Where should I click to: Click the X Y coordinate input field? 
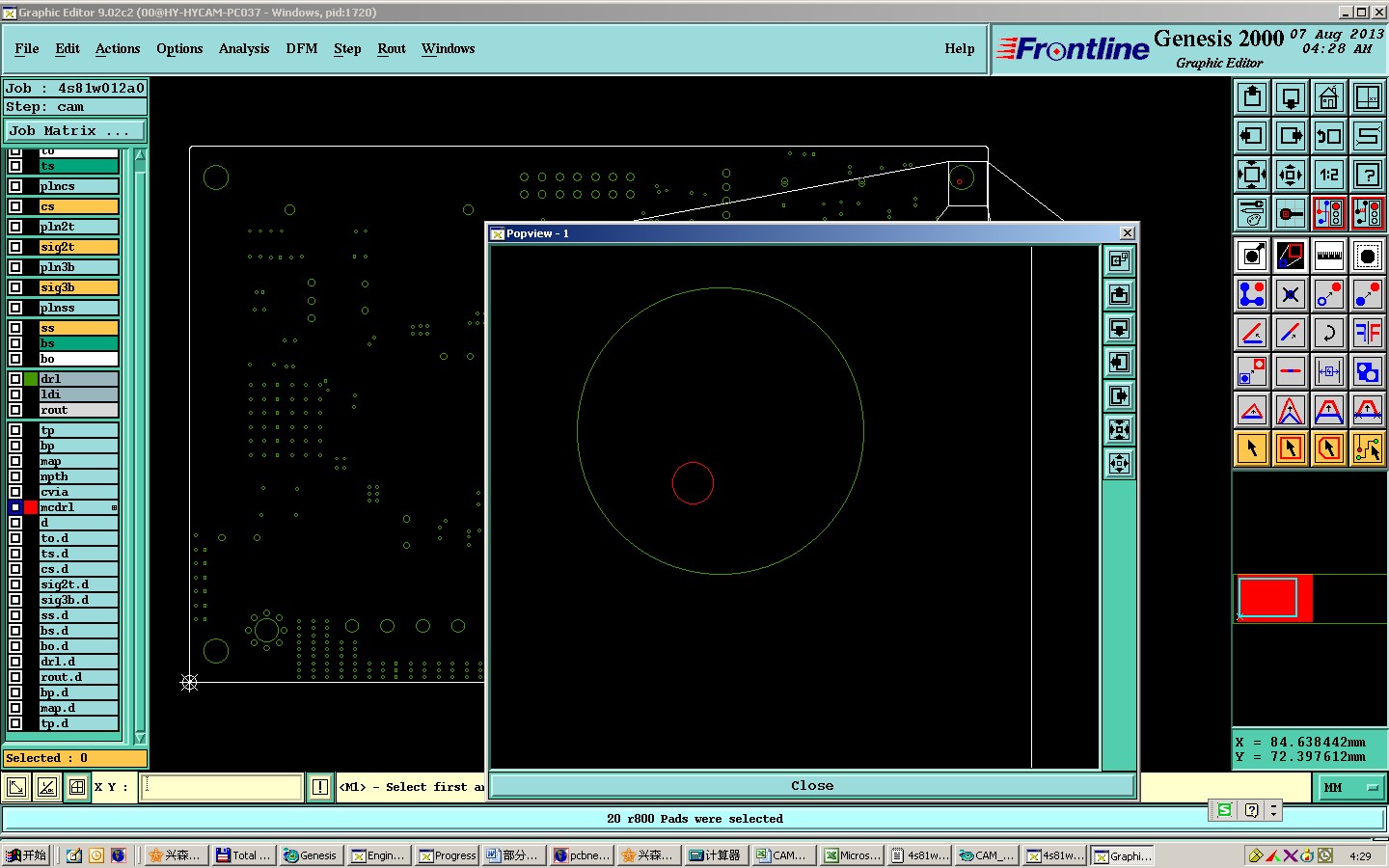click(222, 787)
